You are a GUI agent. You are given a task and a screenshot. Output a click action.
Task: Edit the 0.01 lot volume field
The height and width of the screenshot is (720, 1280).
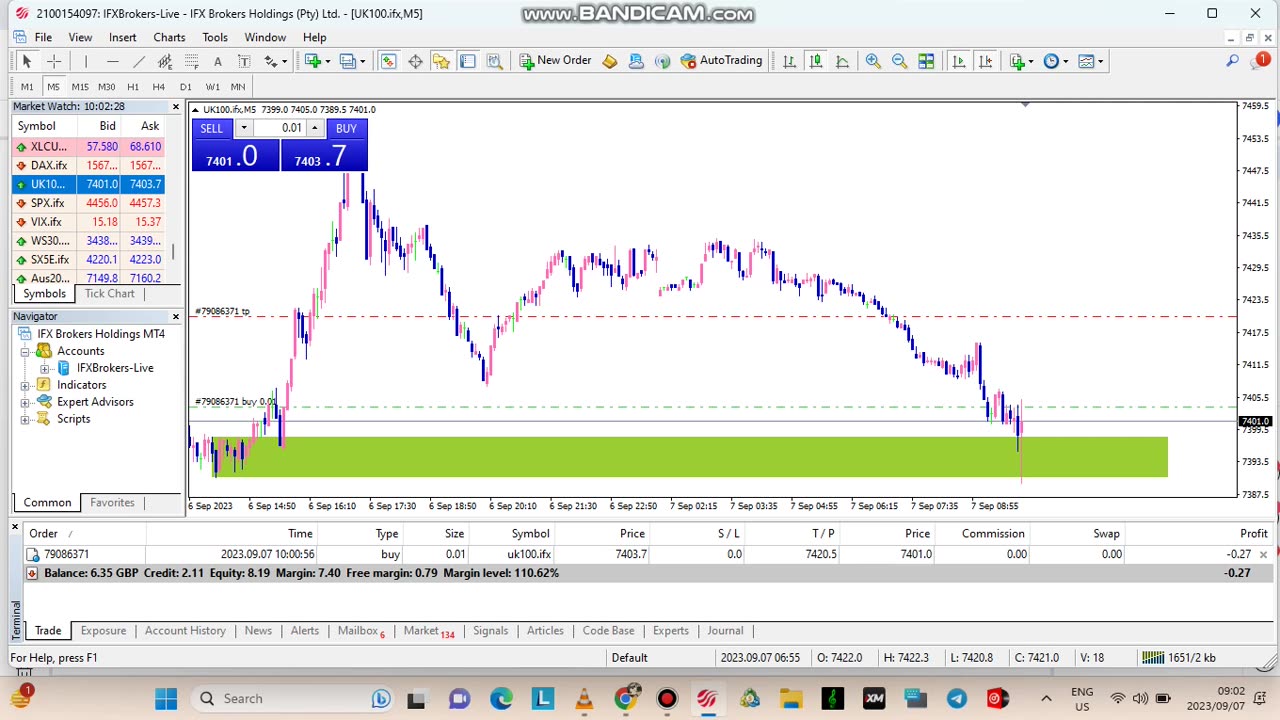coord(280,128)
